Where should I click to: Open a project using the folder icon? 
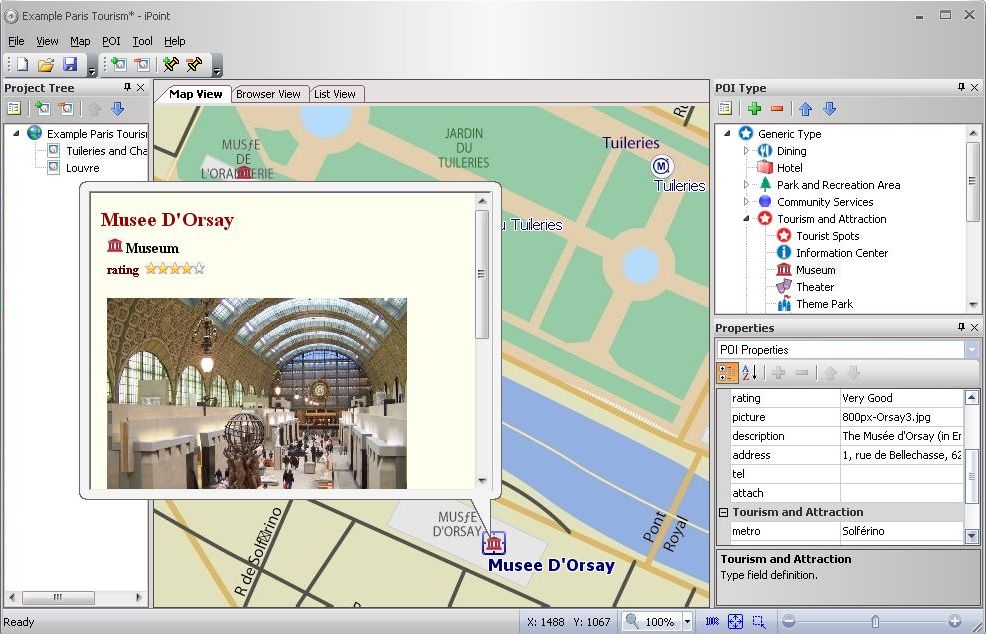coord(46,64)
